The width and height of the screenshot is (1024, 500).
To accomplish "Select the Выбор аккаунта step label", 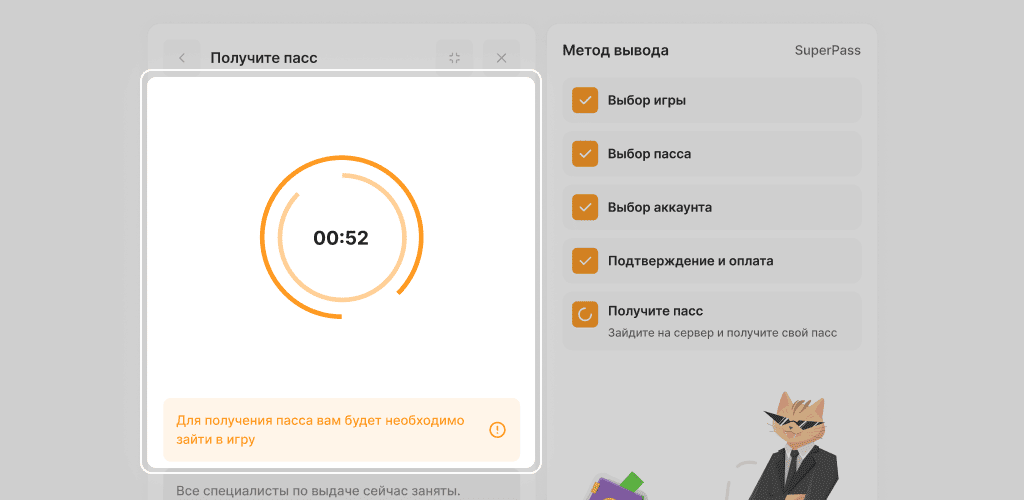I will pos(659,207).
